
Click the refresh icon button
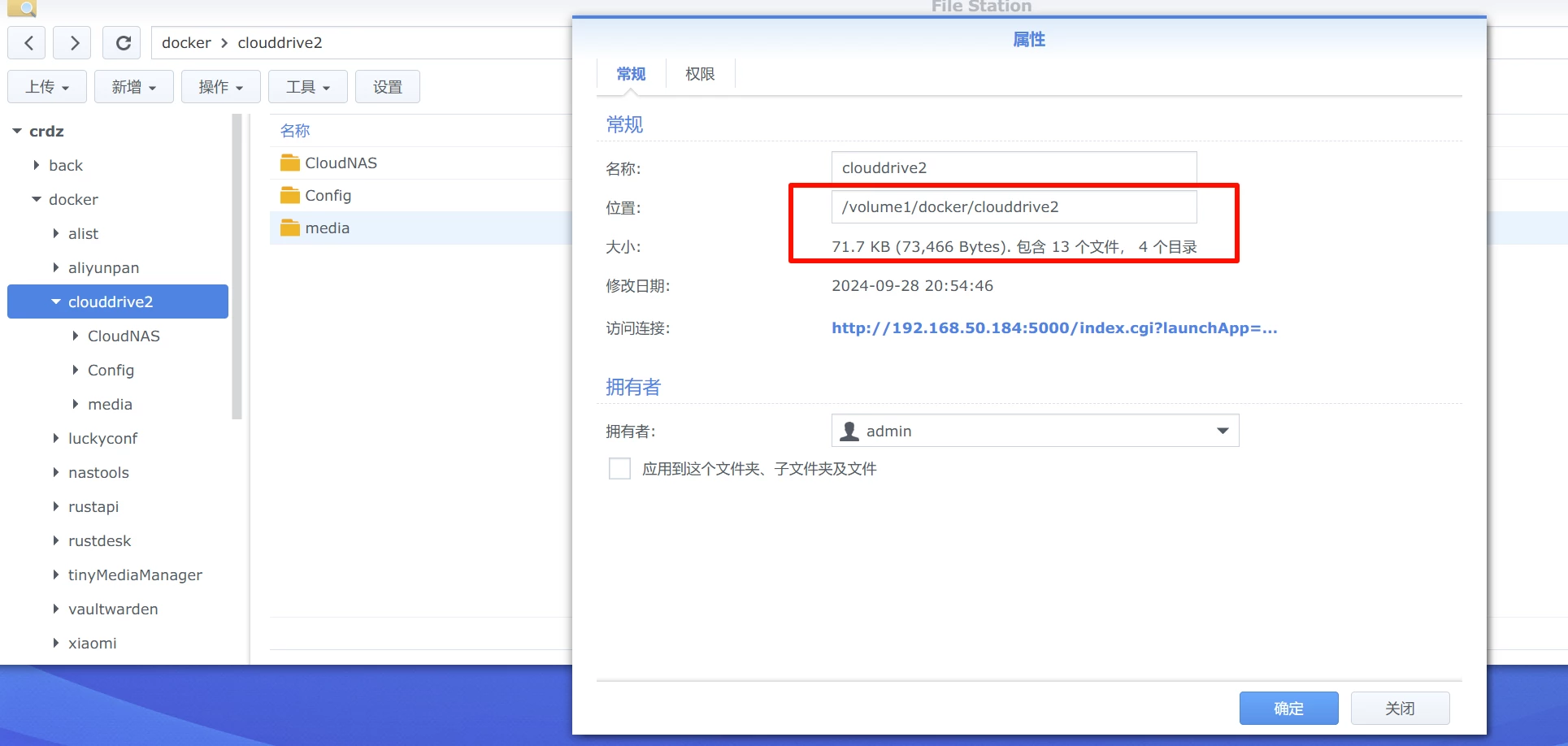123,43
